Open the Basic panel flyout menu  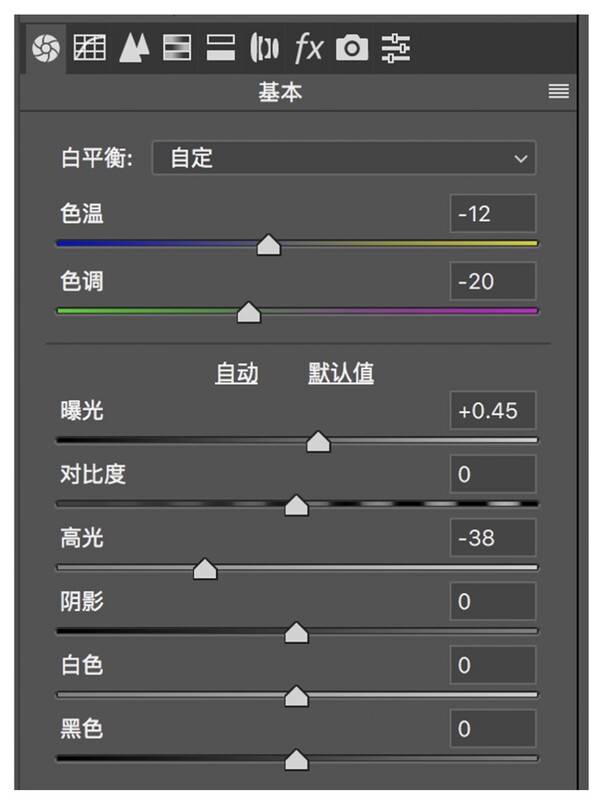click(x=558, y=93)
